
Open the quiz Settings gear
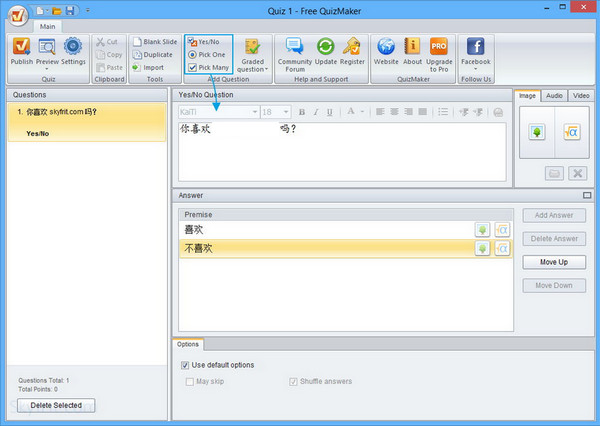point(74,47)
